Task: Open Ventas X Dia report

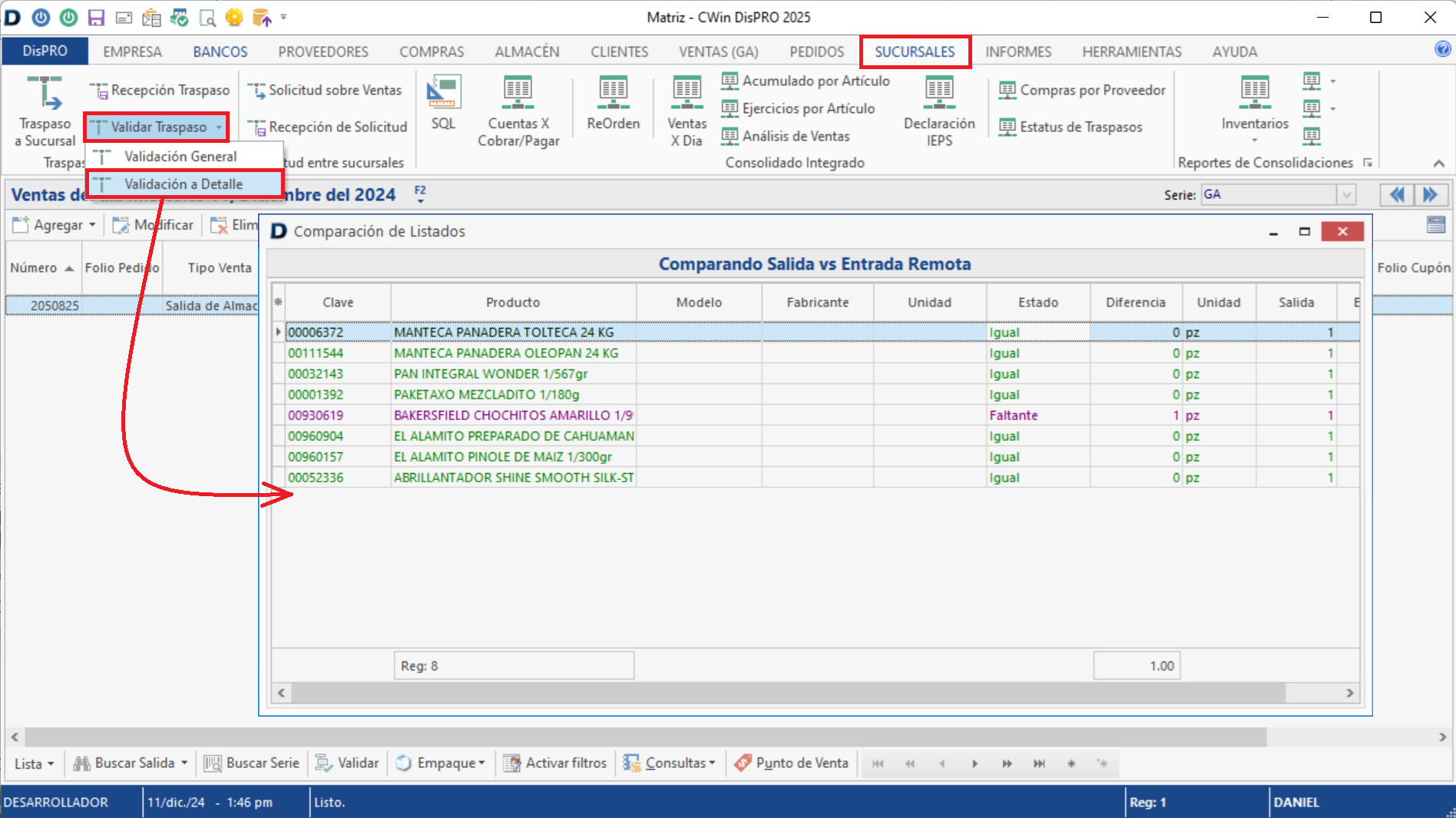Action: [x=687, y=111]
